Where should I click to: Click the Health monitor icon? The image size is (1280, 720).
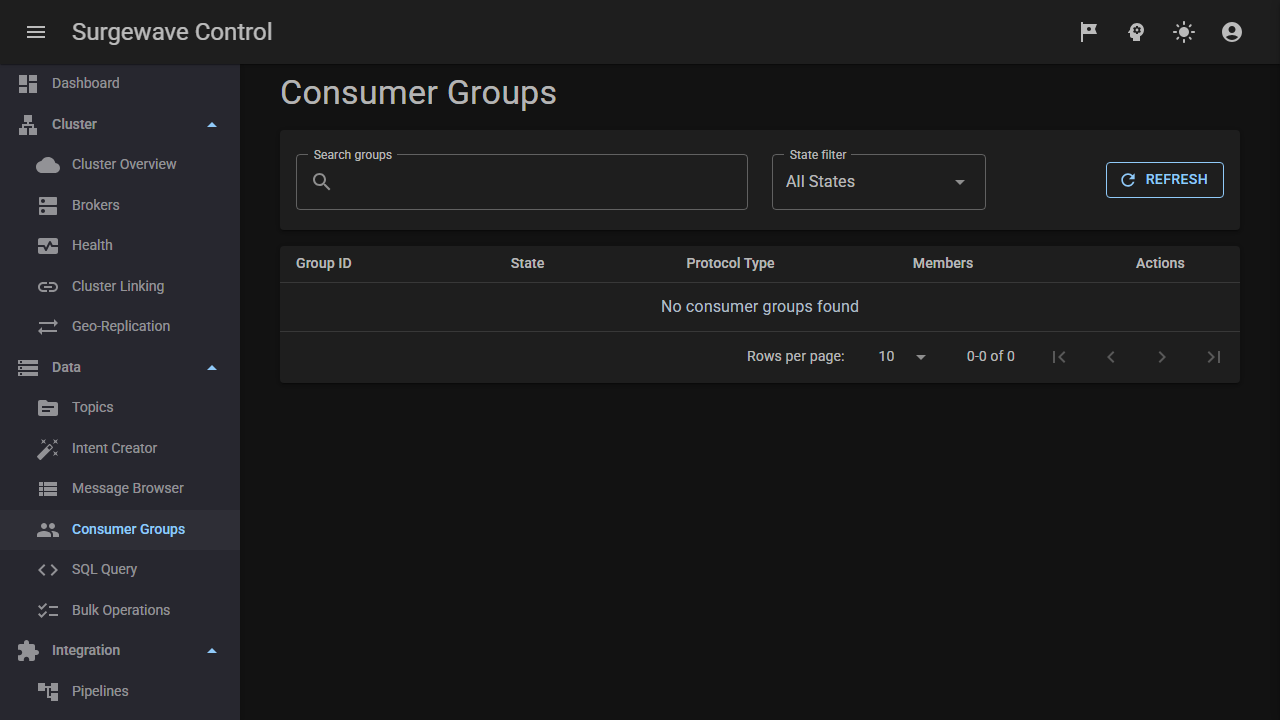48,246
